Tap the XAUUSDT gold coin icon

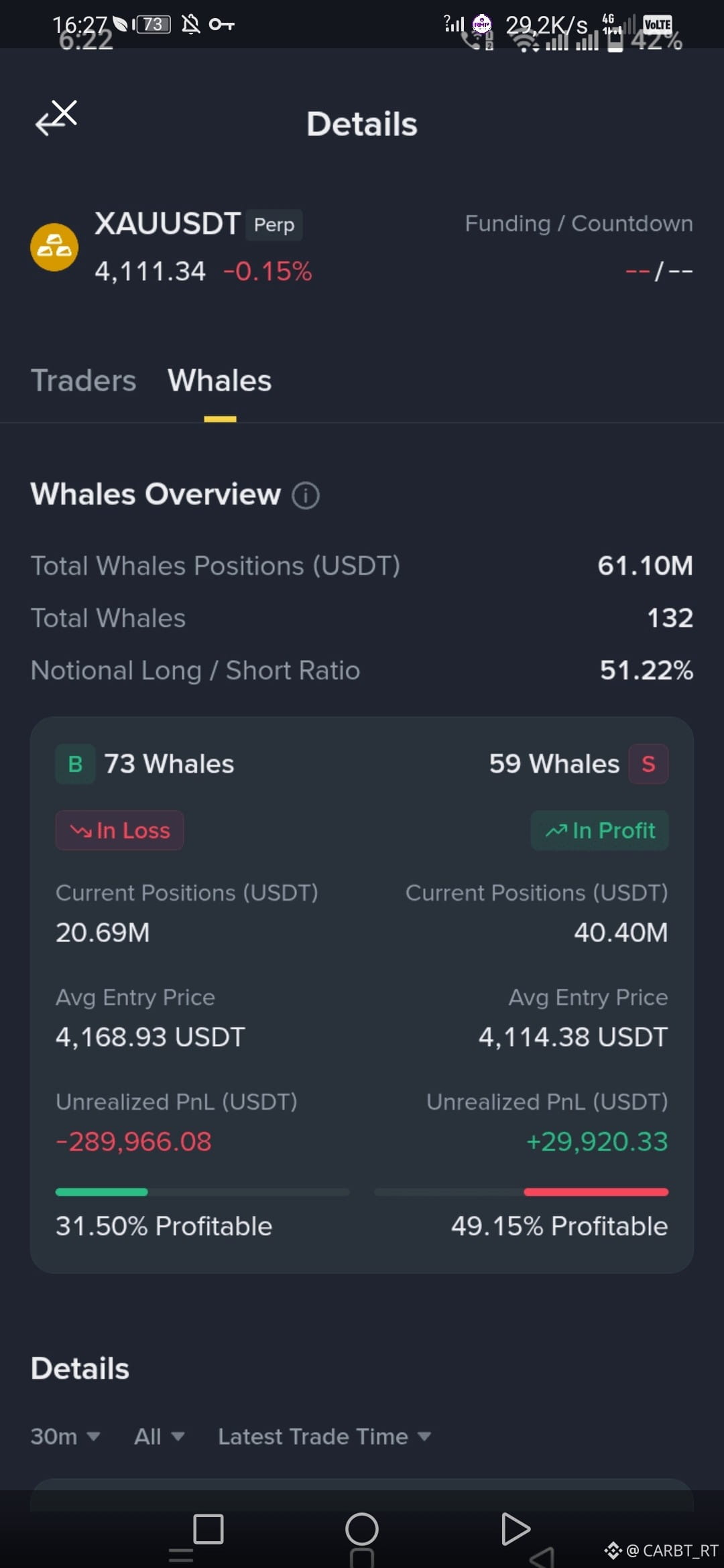(x=54, y=247)
